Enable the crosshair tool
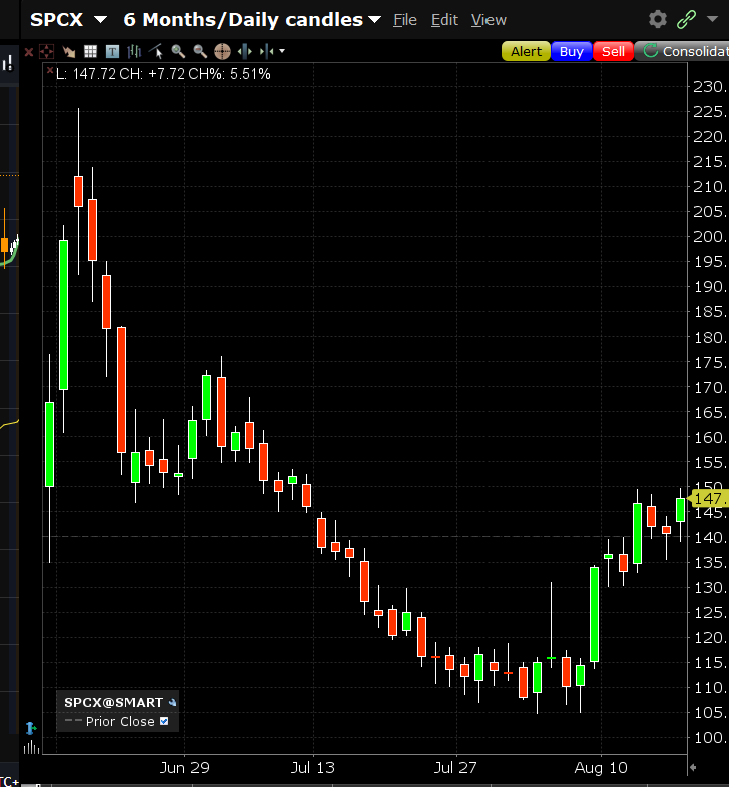The height and width of the screenshot is (787, 729). pyautogui.click(x=222, y=51)
